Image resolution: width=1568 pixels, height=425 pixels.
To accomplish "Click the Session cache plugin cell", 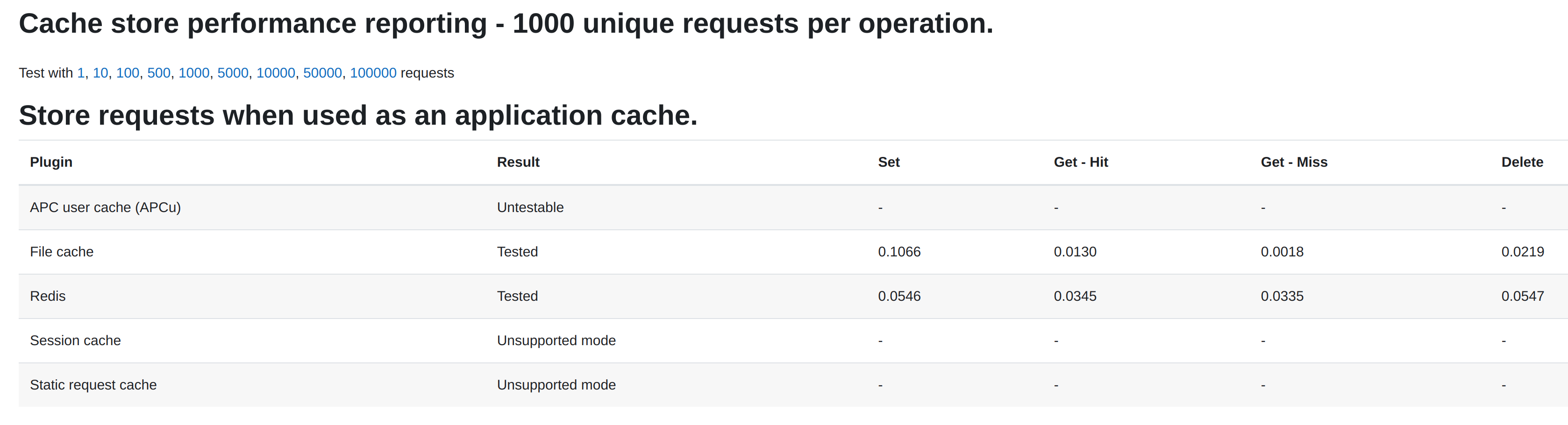I will 76,340.
